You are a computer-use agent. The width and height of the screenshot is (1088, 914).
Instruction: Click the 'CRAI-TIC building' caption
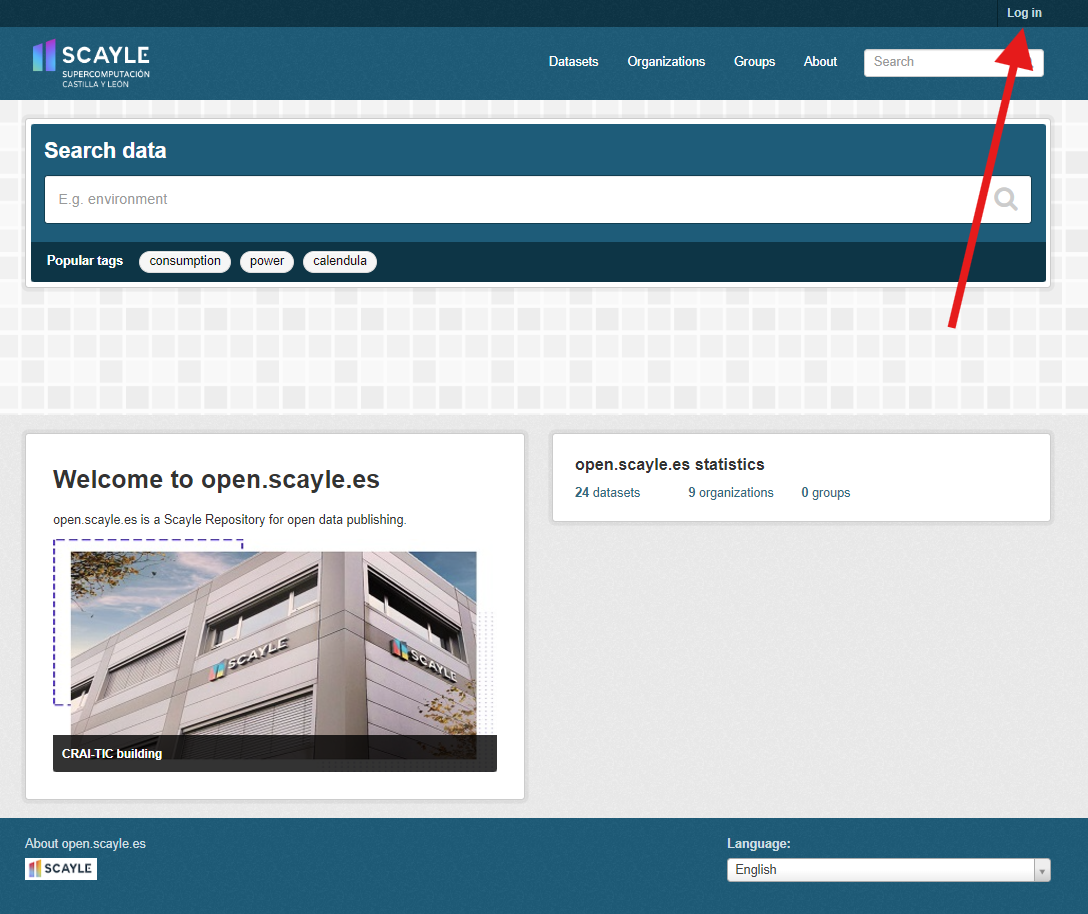tap(112, 754)
